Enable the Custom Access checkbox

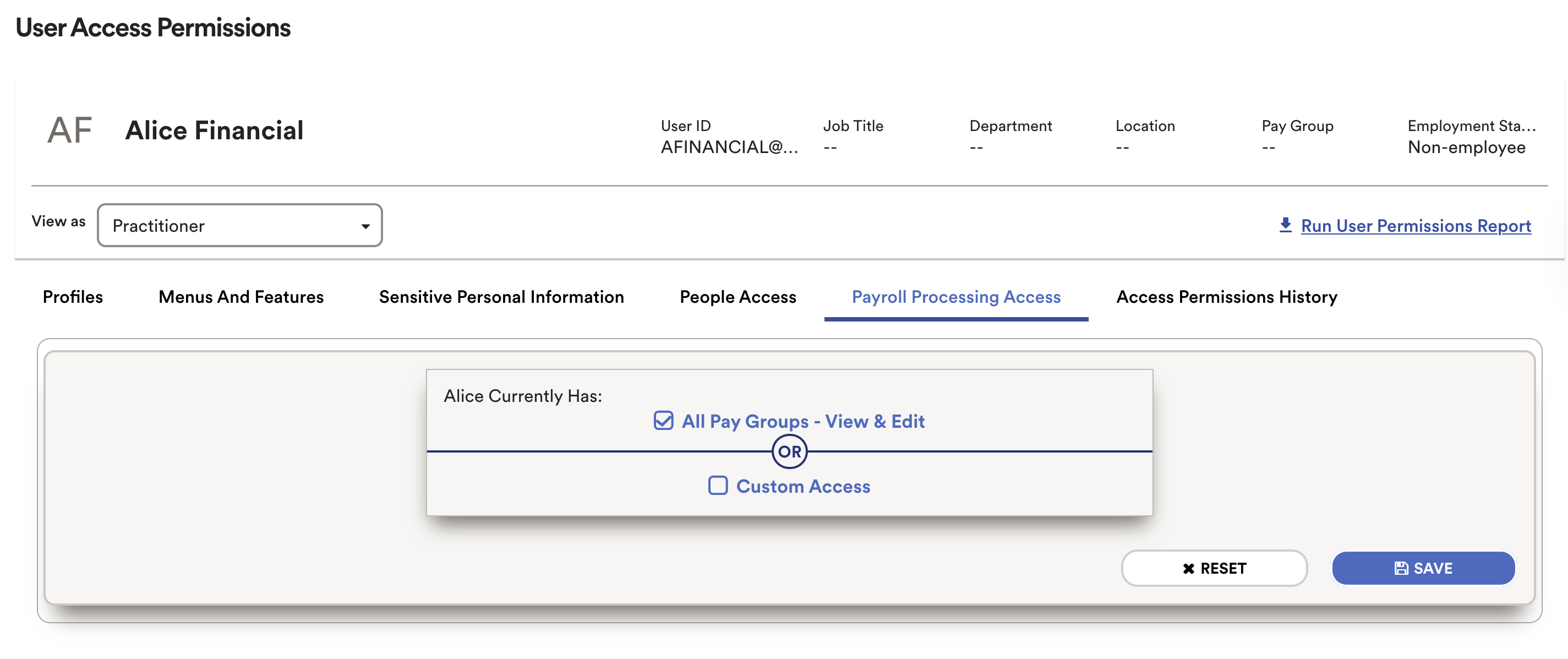coord(718,486)
